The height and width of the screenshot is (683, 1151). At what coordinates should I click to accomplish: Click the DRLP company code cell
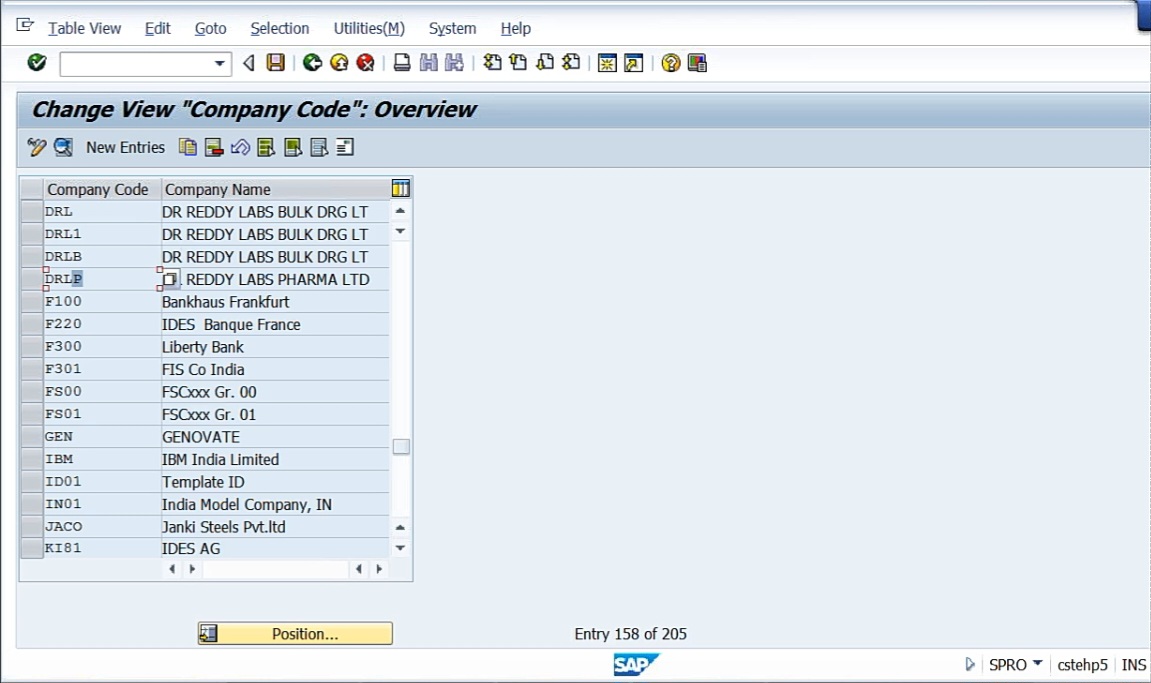pos(102,279)
